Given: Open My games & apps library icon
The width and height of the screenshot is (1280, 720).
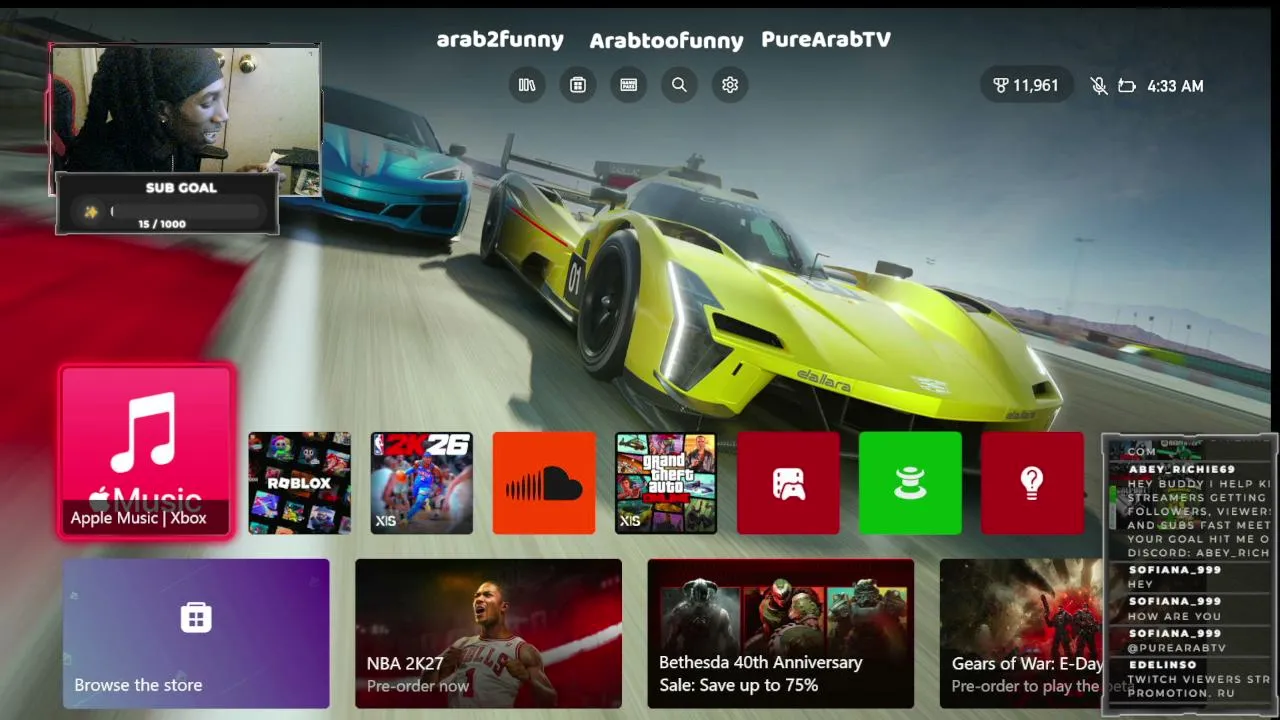Looking at the screenshot, I should pyautogui.click(x=527, y=85).
